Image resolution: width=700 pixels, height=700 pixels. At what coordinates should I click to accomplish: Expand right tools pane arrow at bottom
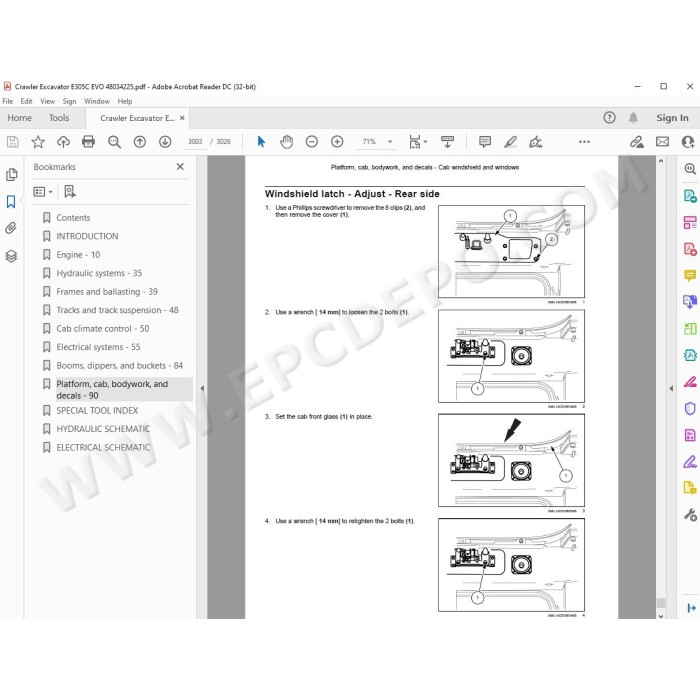(x=691, y=608)
